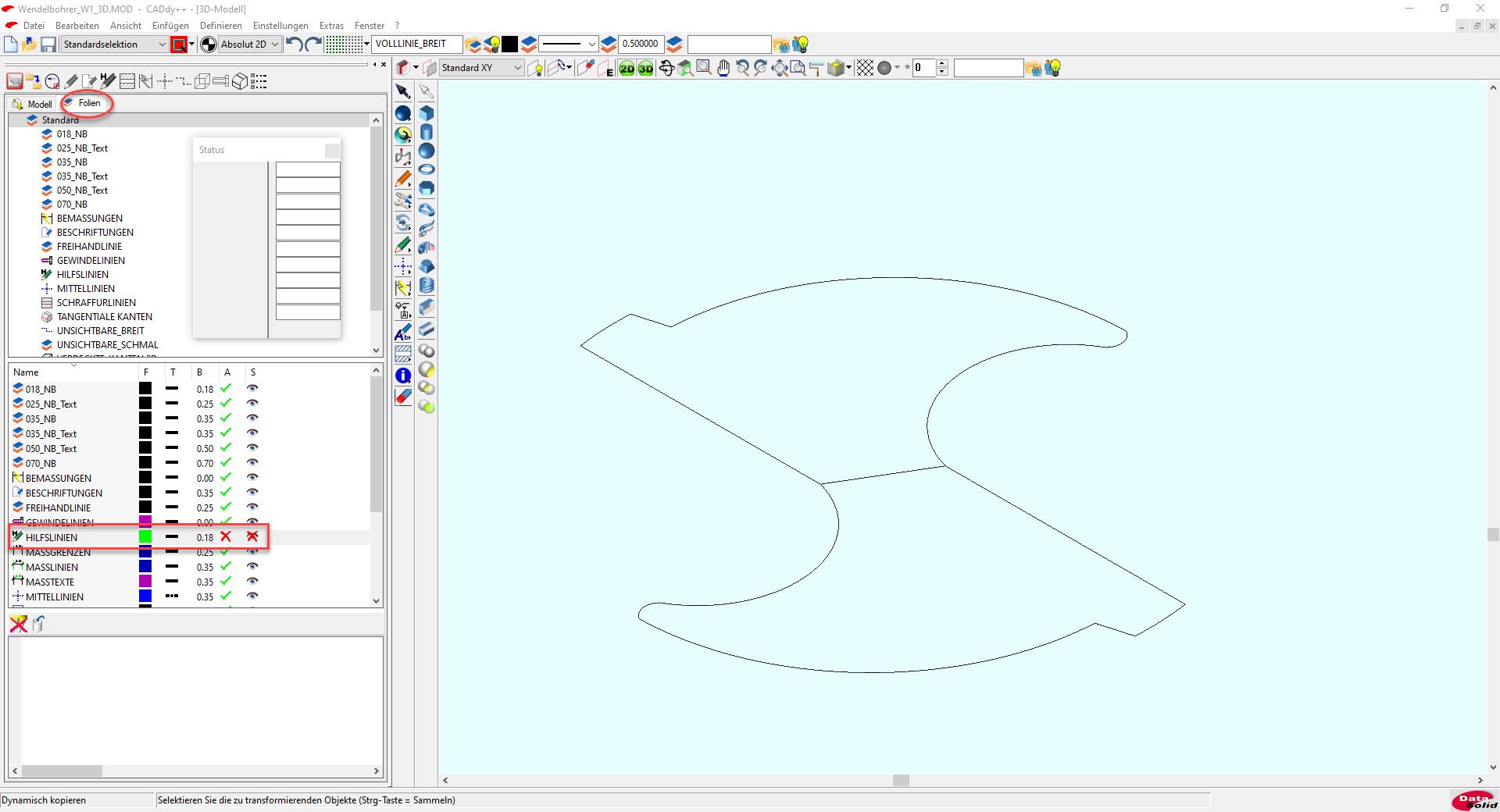Toggle visibility eye of 018_NB layer
Screen dimensions: 1500x812
point(252,389)
